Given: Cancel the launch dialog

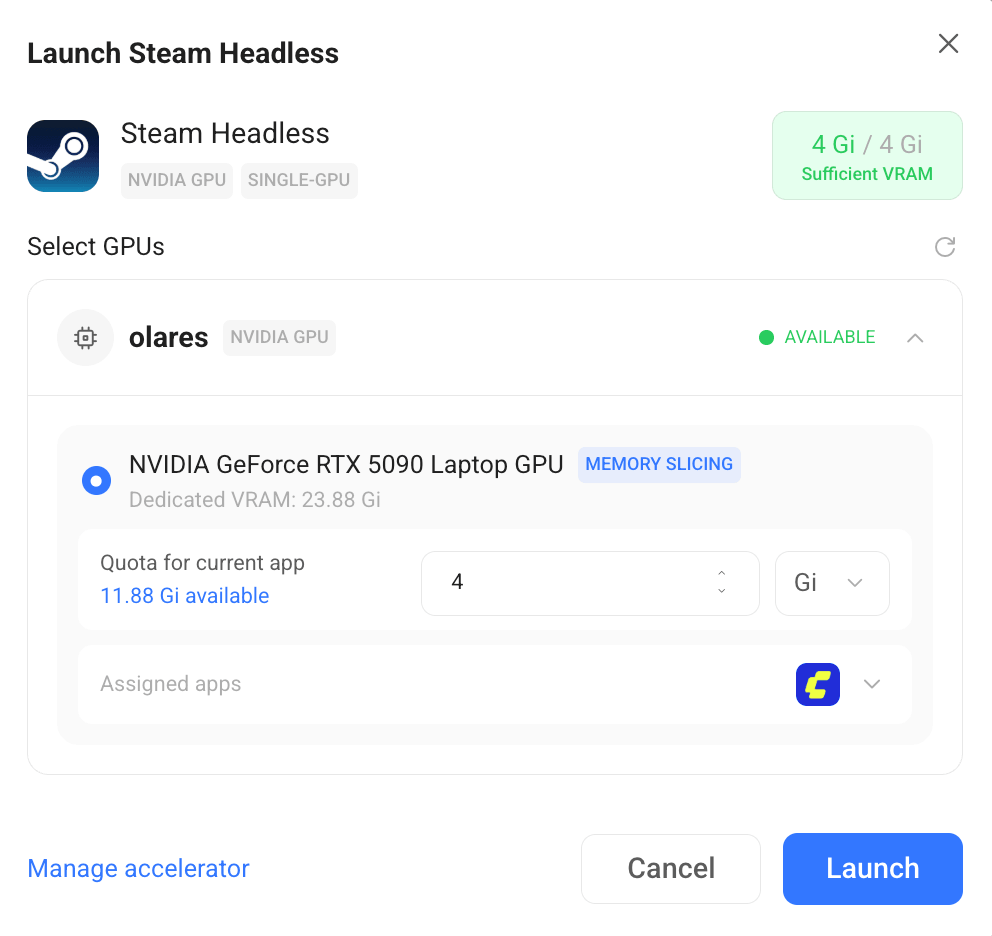Looking at the screenshot, I should [x=671, y=868].
